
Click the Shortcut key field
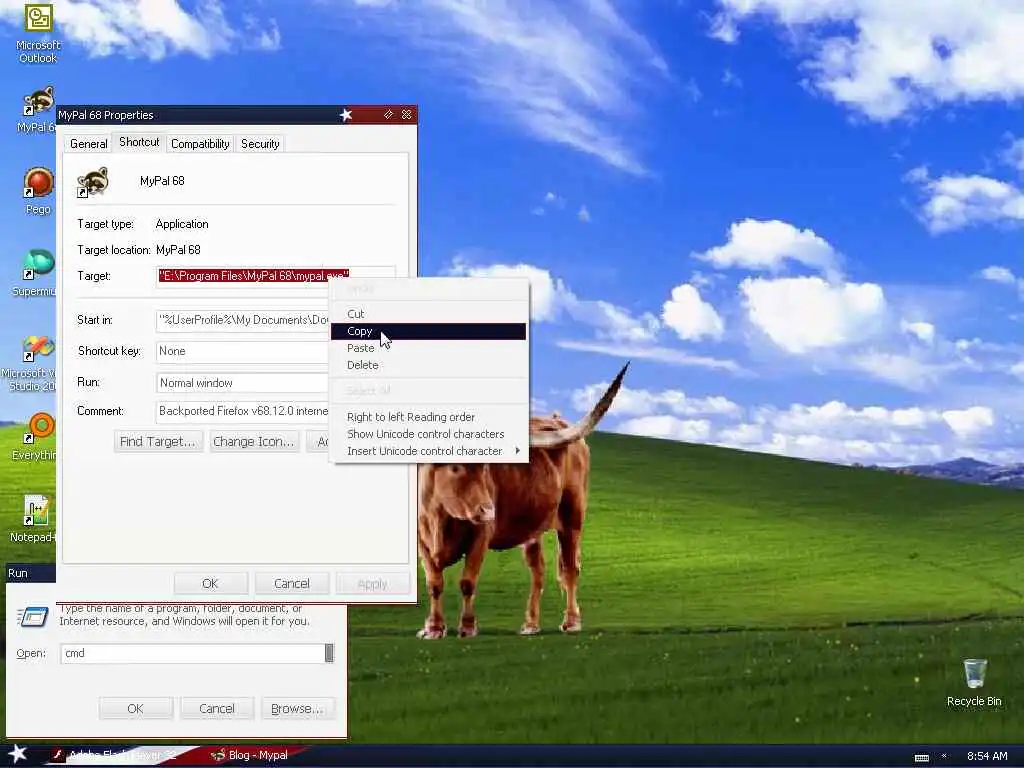(242, 351)
